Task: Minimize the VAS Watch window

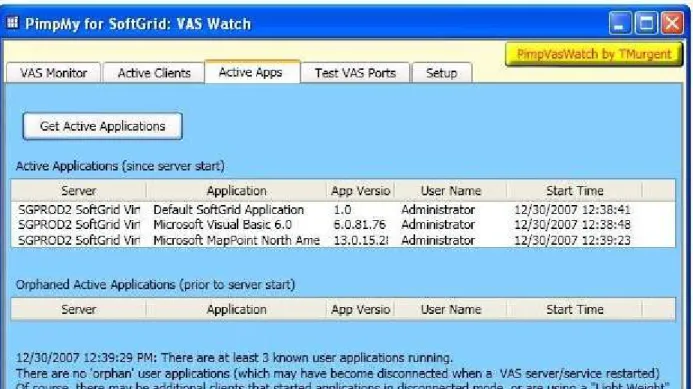Action: [620, 23]
